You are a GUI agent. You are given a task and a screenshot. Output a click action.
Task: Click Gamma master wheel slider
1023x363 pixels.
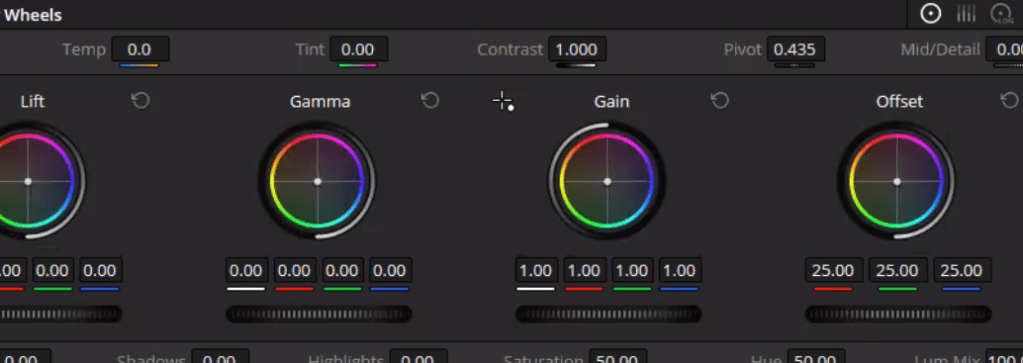(x=319, y=314)
